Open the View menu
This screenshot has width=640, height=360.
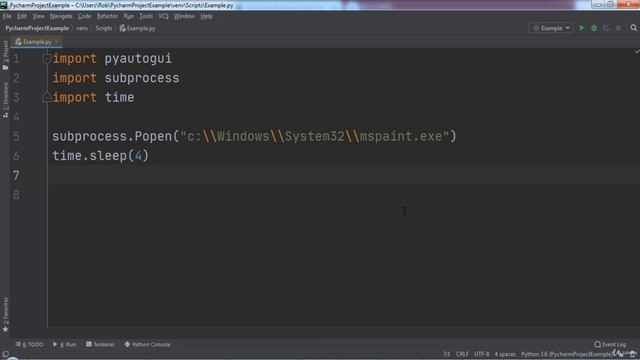pyautogui.click(x=38, y=16)
